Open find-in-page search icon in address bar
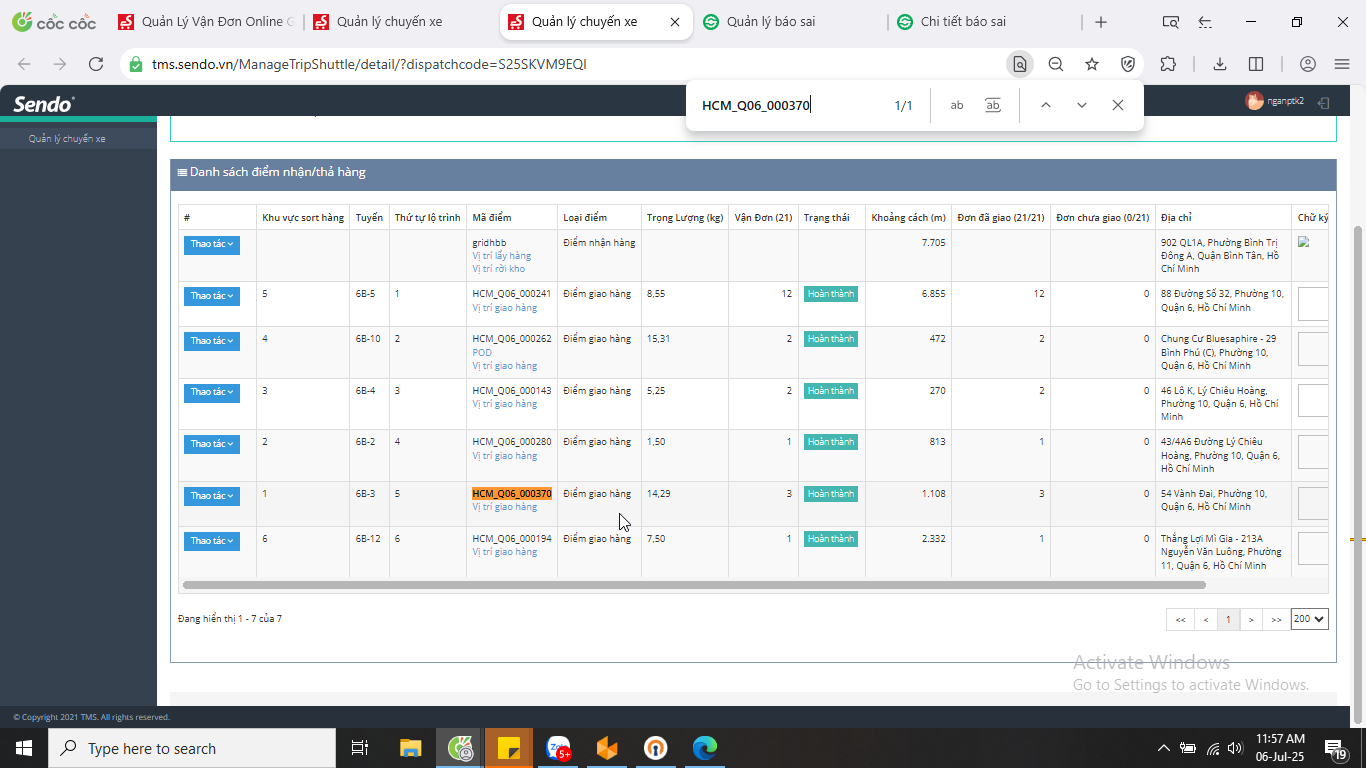This screenshot has height=768, width=1366. point(1019,64)
